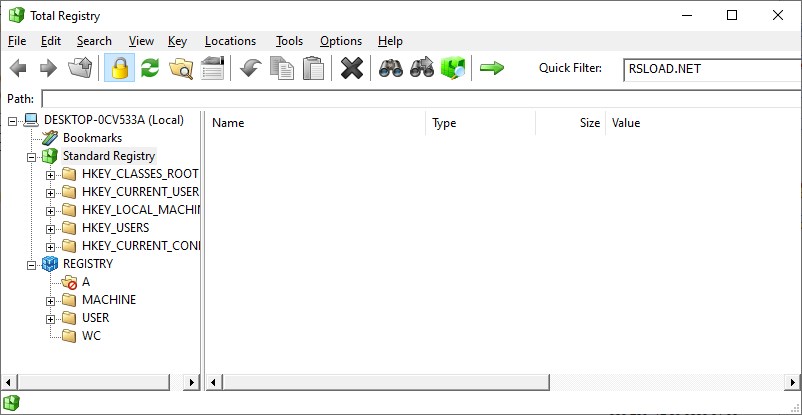802x415 pixels.
Task: Sort by the Size column header
Action: pyautogui.click(x=571, y=123)
